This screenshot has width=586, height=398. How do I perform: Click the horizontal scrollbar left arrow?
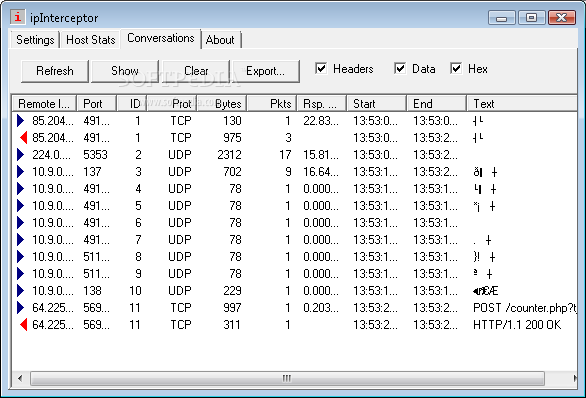pyautogui.click(x=20, y=378)
